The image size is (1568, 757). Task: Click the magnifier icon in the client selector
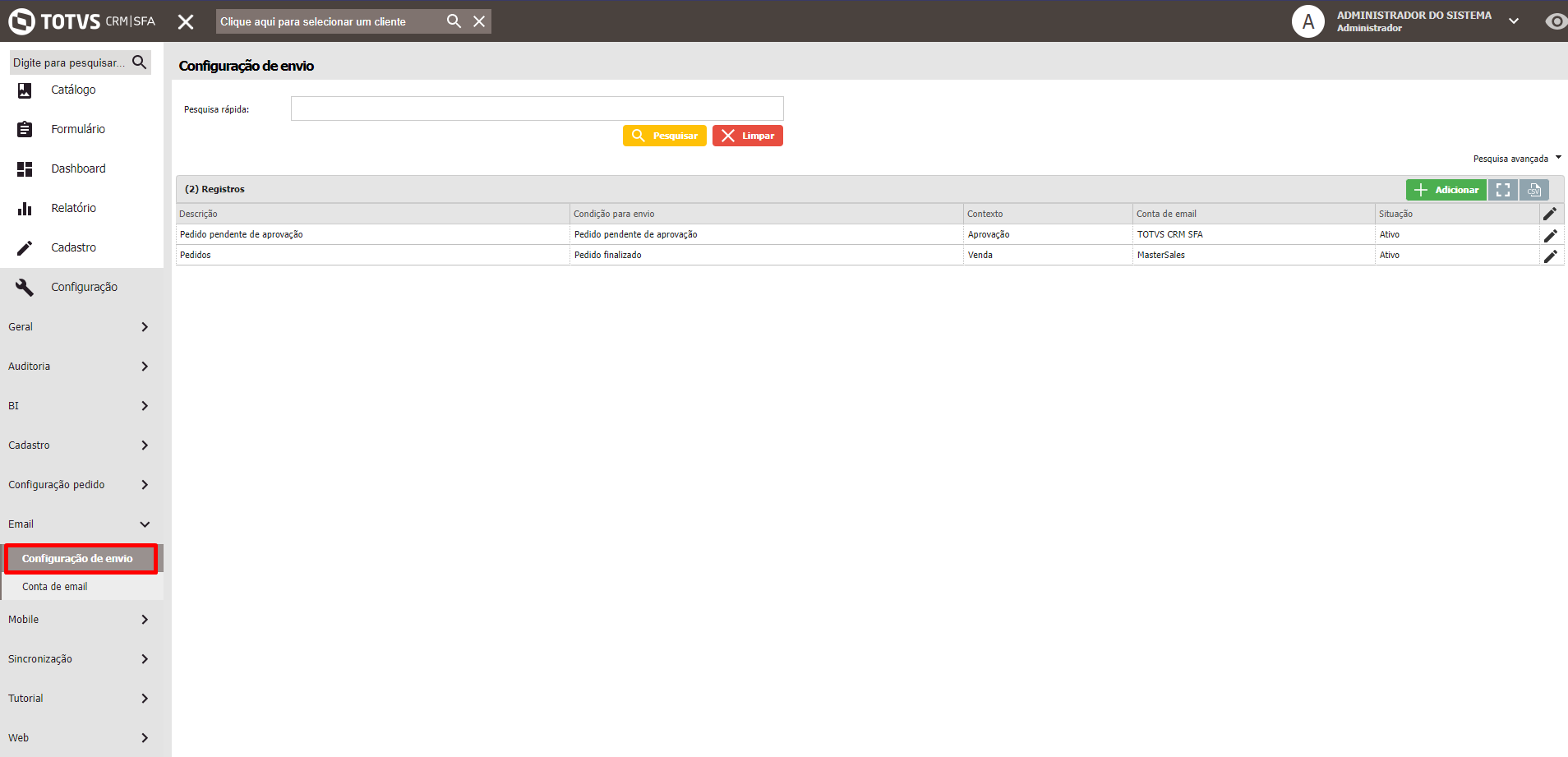pos(454,21)
